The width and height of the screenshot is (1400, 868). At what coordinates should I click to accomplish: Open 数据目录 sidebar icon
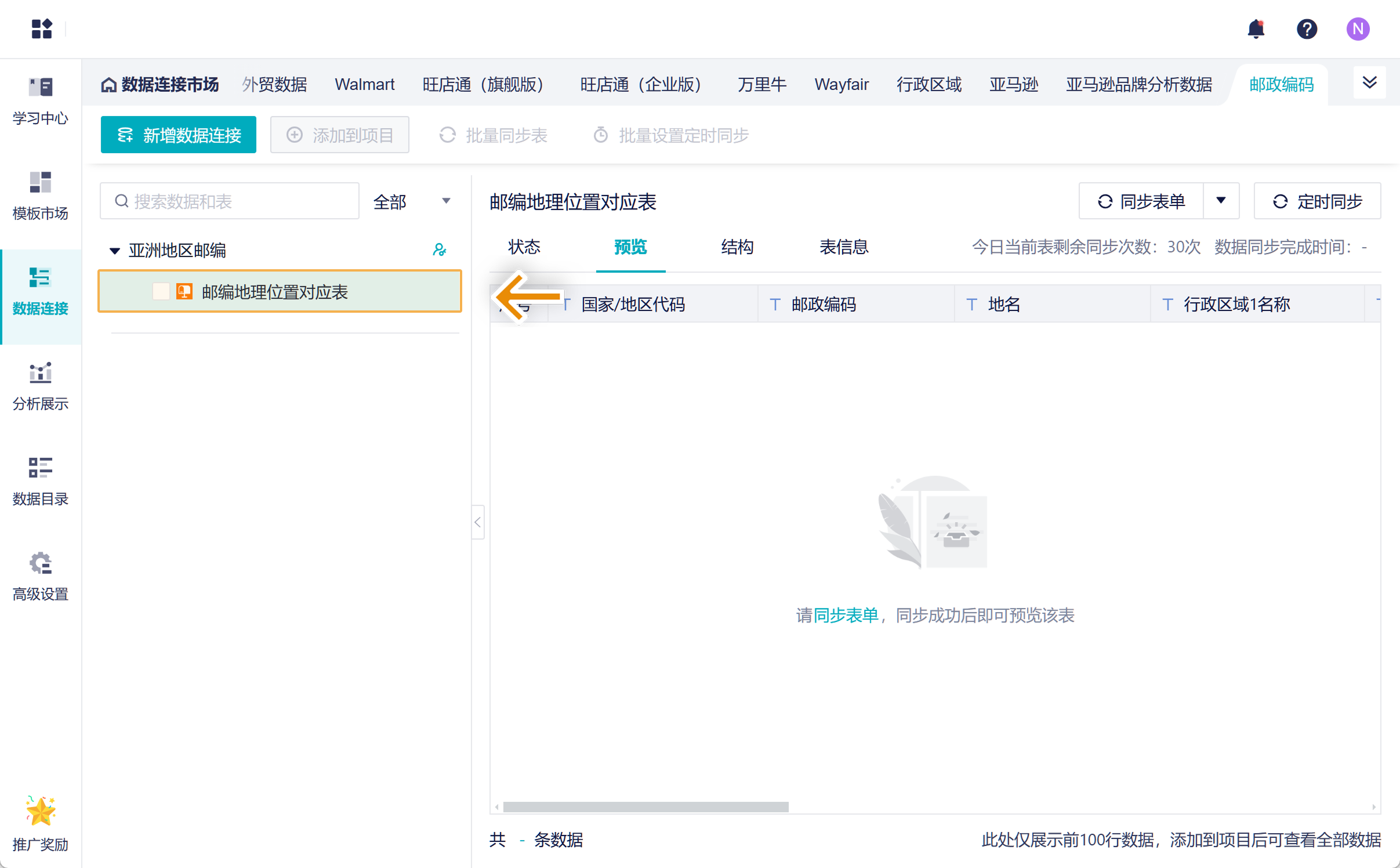(40, 482)
